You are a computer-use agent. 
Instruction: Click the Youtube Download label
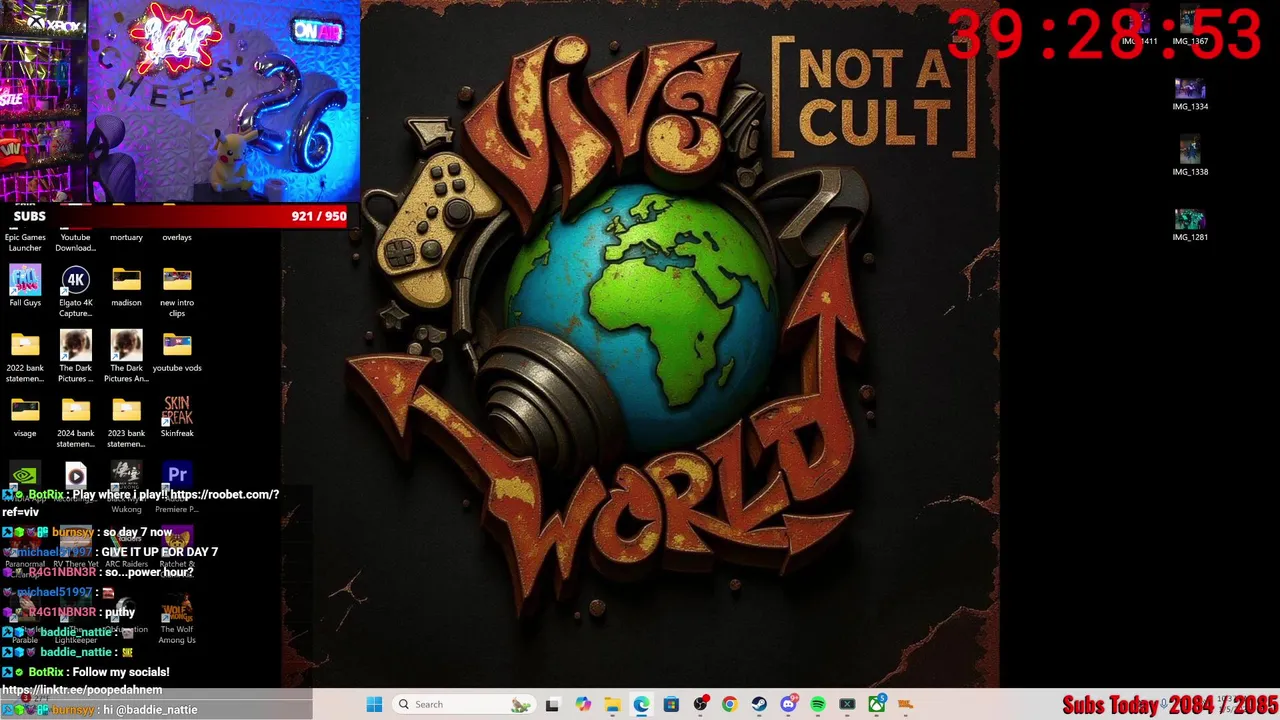76,242
